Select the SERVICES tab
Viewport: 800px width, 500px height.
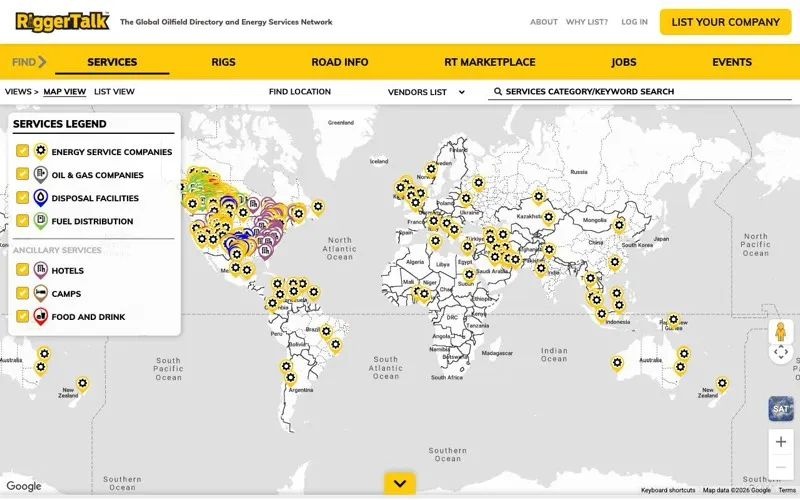pos(112,62)
